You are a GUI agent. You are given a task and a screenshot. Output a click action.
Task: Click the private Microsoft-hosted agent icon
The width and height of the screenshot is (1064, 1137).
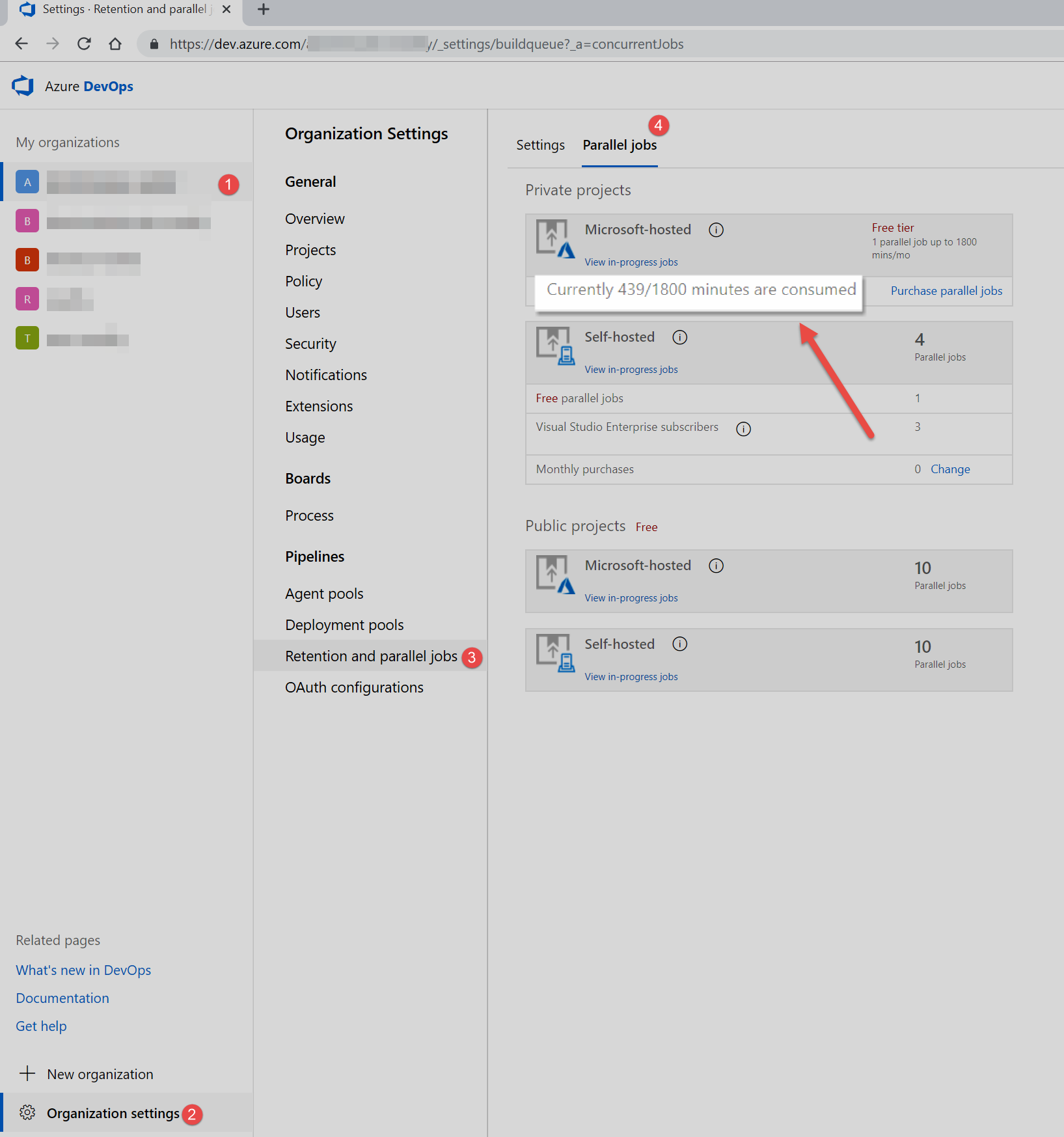point(555,239)
